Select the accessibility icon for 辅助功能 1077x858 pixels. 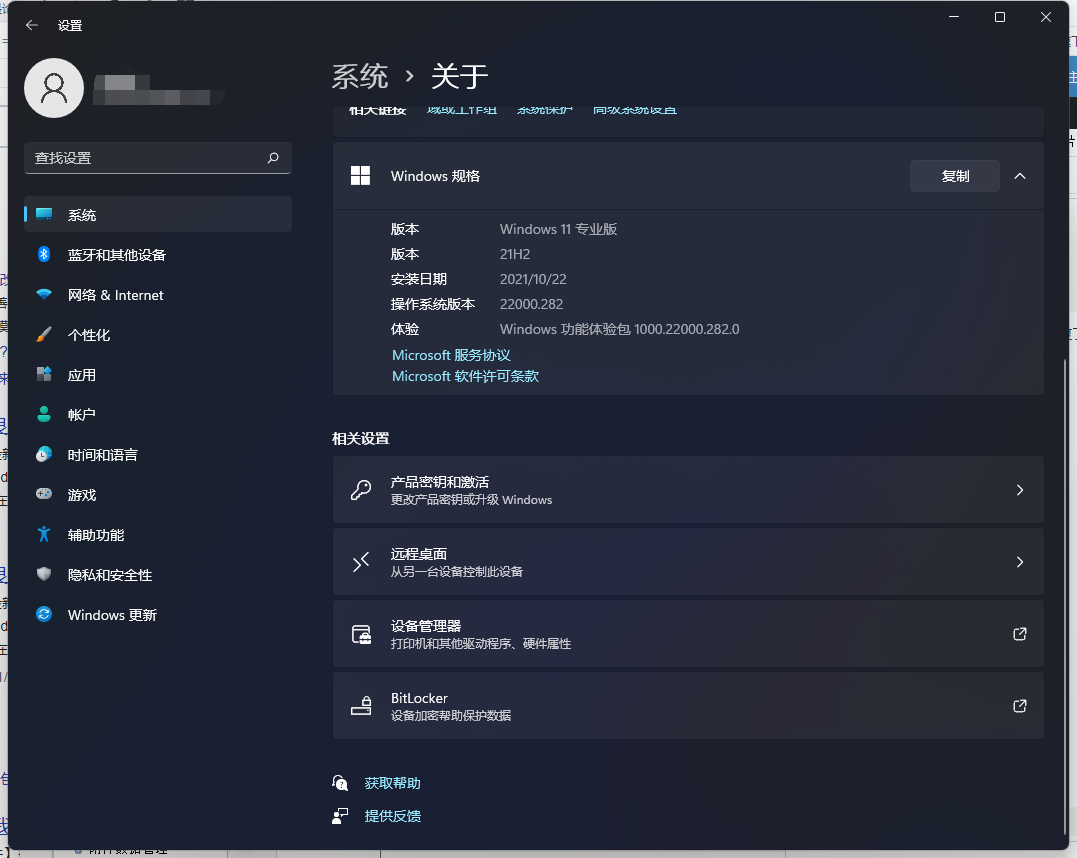coord(44,534)
